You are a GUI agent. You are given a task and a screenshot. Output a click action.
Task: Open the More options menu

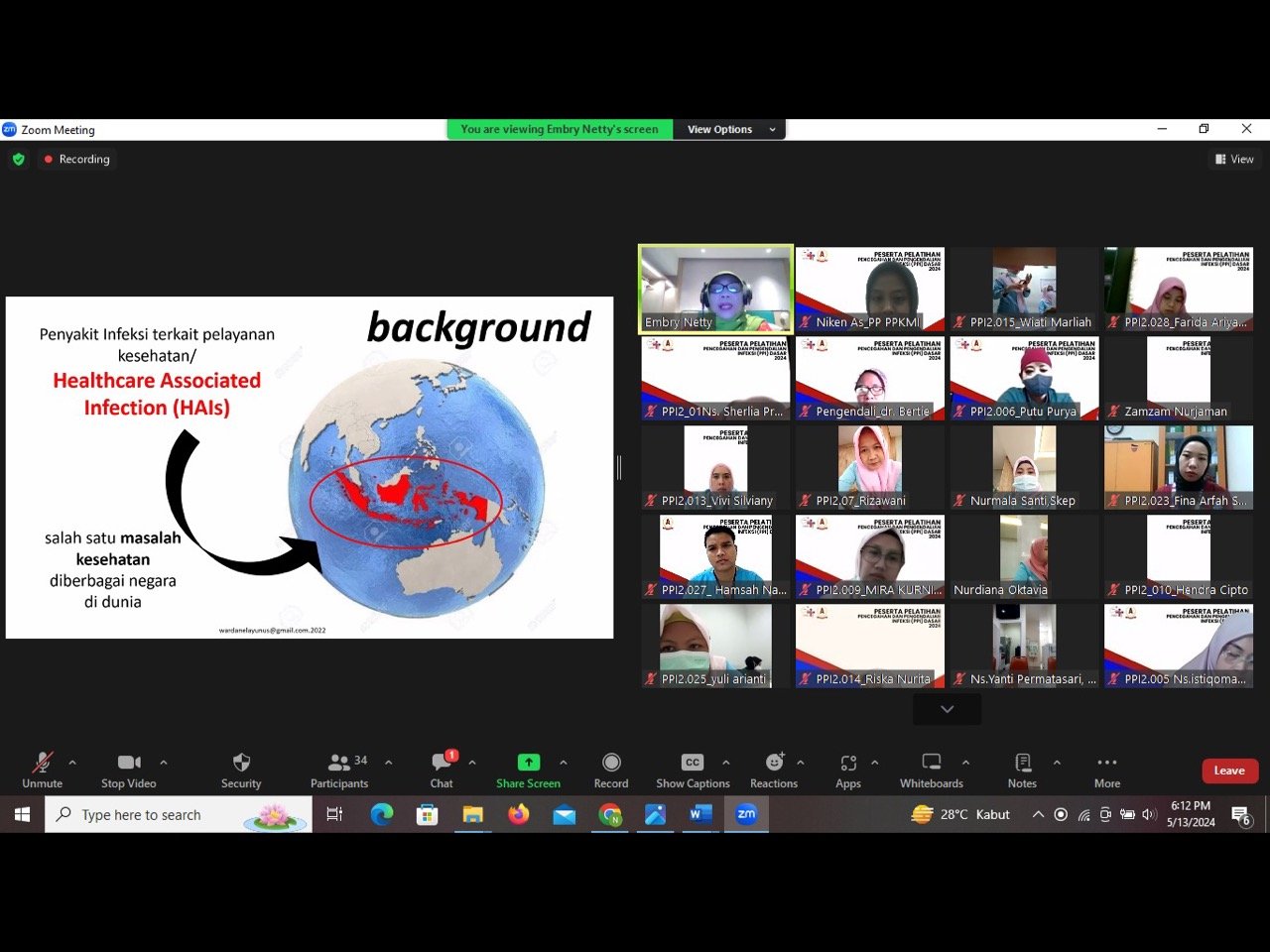1107,763
